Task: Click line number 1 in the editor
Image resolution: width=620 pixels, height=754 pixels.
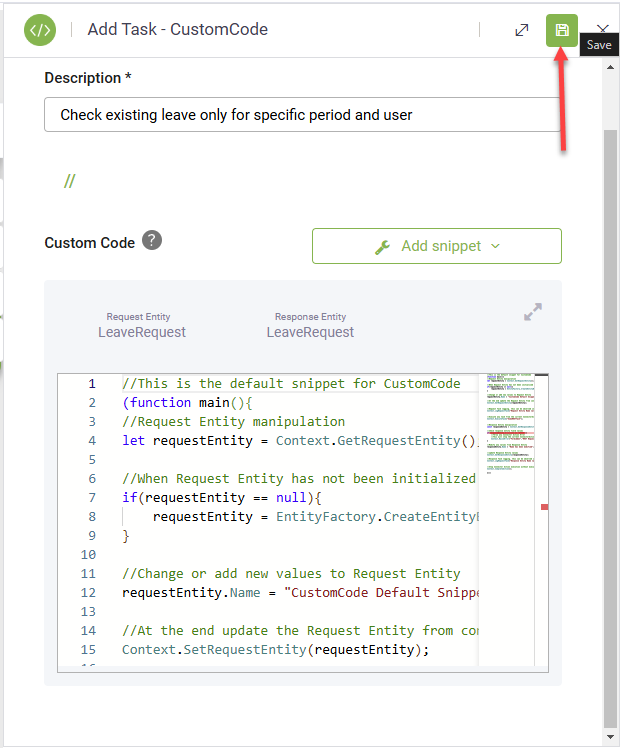Action: click(x=92, y=384)
